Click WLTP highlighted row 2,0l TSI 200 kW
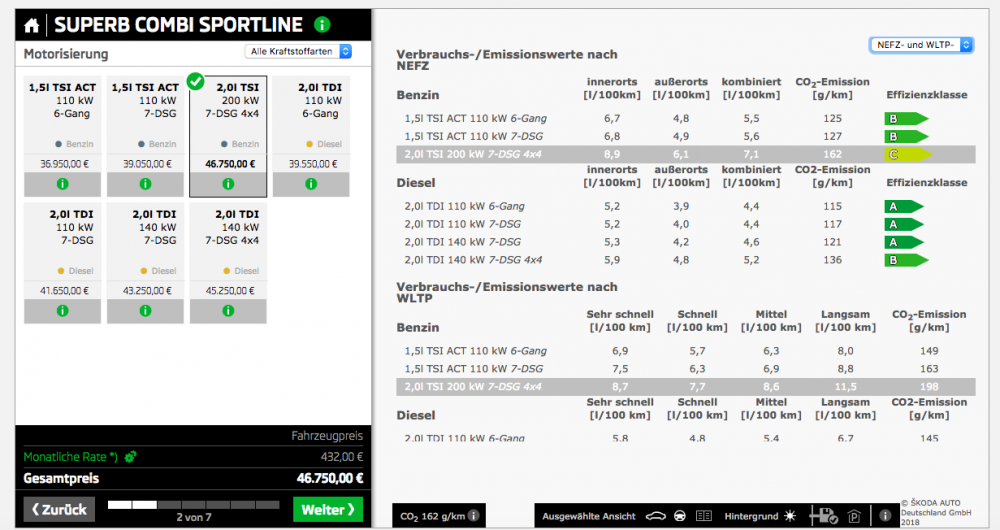Image resolution: width=1000 pixels, height=530 pixels. point(686,386)
